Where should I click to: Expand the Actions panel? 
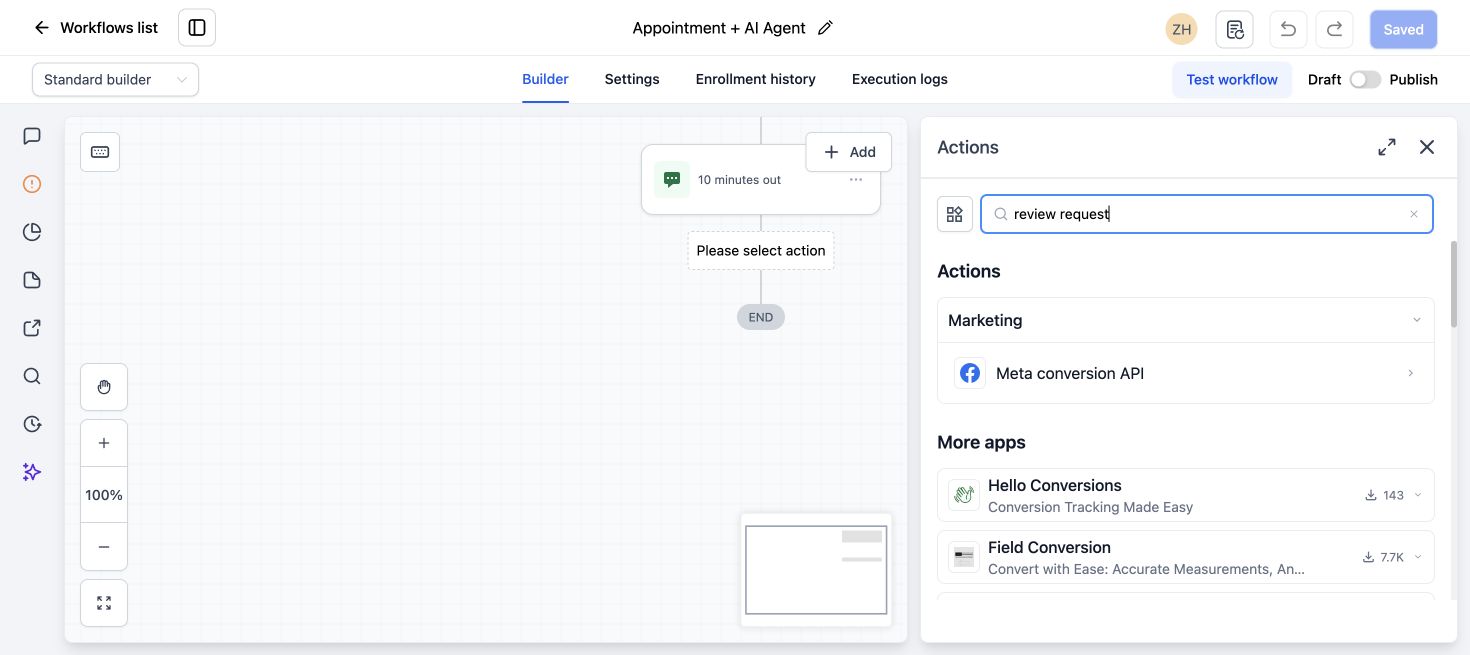(x=1387, y=147)
